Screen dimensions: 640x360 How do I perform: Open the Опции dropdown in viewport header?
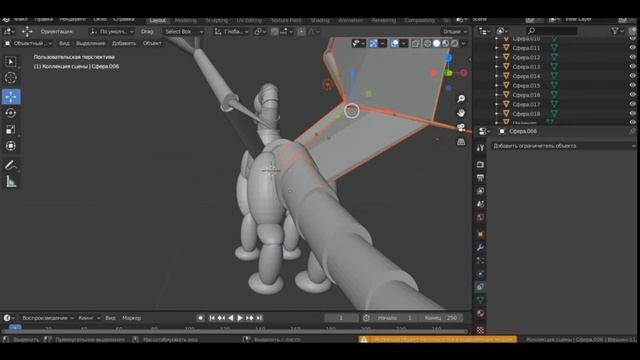[455, 31]
